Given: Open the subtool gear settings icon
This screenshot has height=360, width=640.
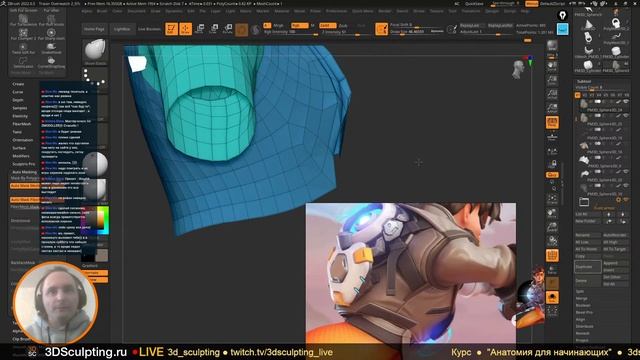Looking at the screenshot, I should pos(618,200).
